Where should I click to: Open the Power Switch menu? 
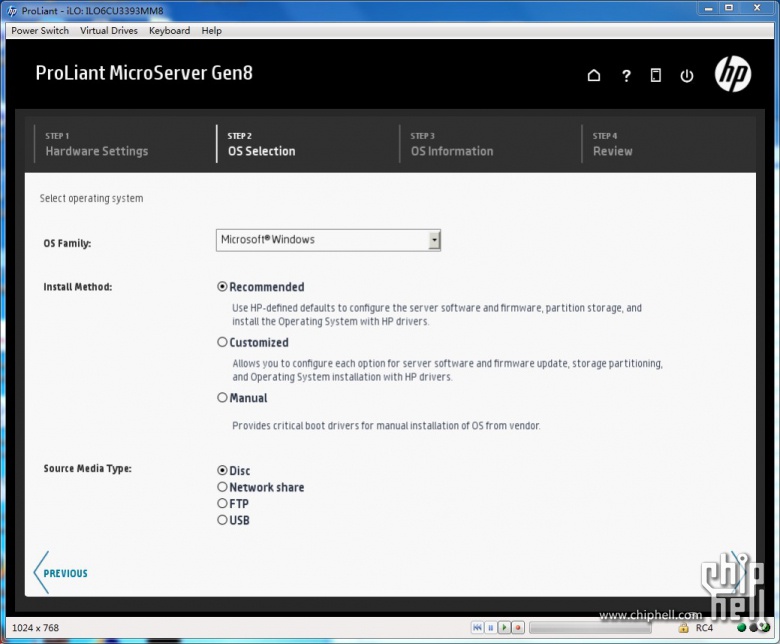pos(40,30)
